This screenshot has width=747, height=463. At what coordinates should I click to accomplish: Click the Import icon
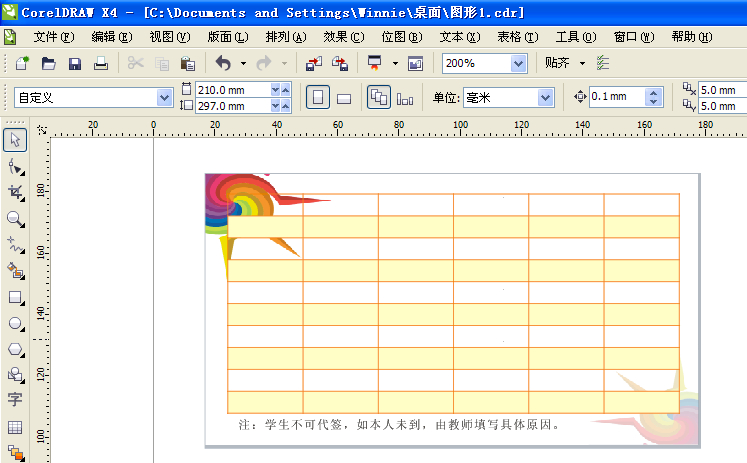(313, 63)
